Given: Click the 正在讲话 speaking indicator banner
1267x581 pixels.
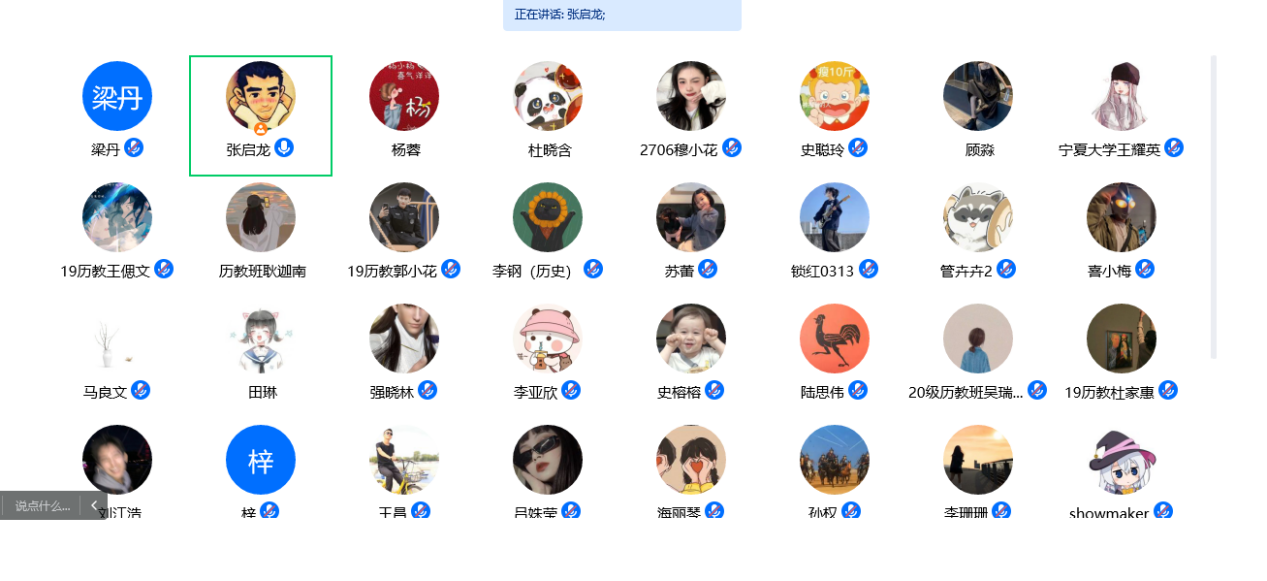Looking at the screenshot, I should (622, 15).
